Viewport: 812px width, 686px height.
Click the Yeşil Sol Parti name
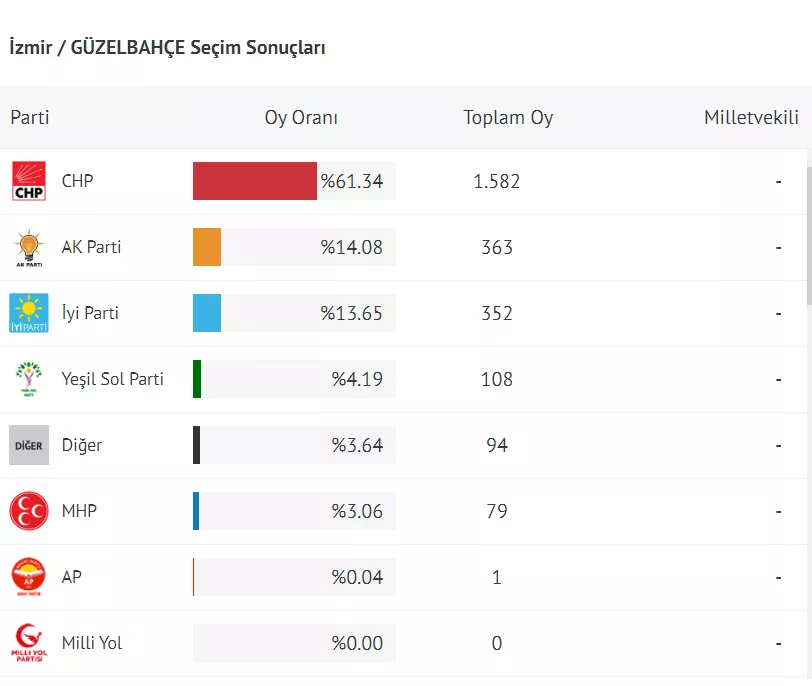coord(112,379)
